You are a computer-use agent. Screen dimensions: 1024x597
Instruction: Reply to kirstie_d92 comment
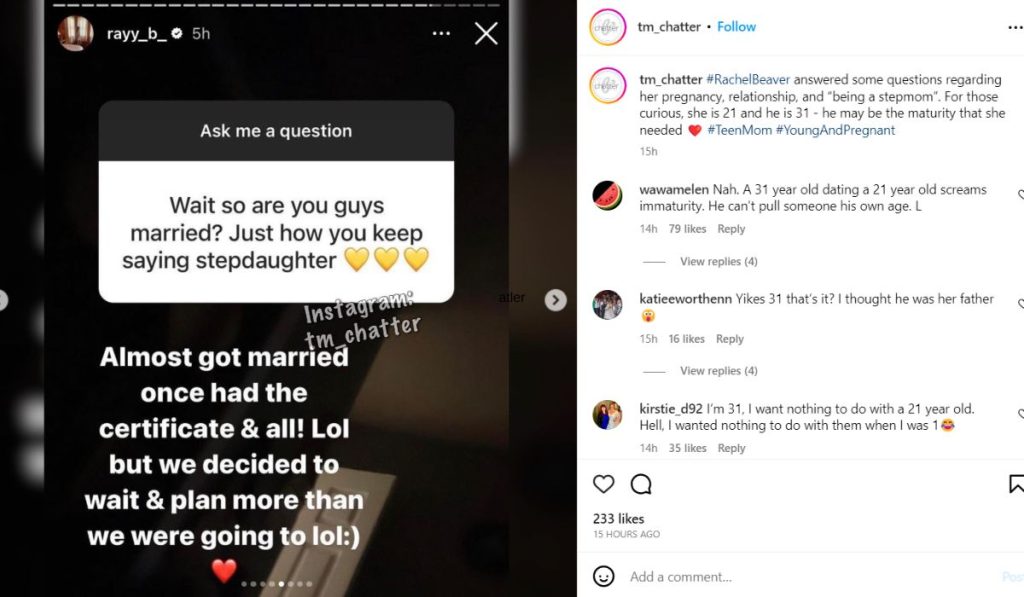731,448
